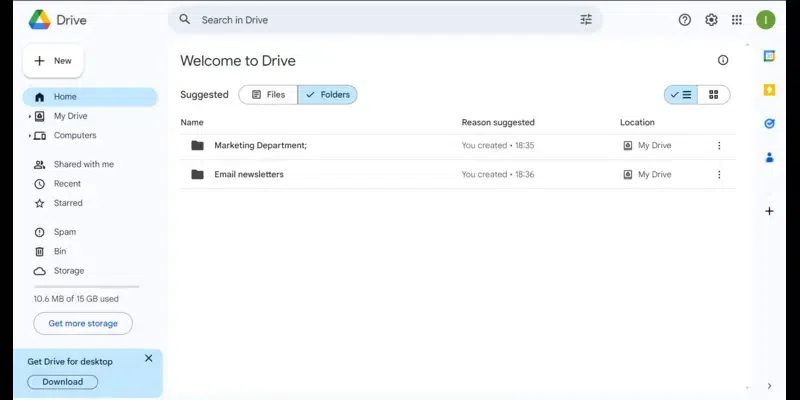Click the Location column header
800x400 pixels.
pyautogui.click(x=637, y=122)
